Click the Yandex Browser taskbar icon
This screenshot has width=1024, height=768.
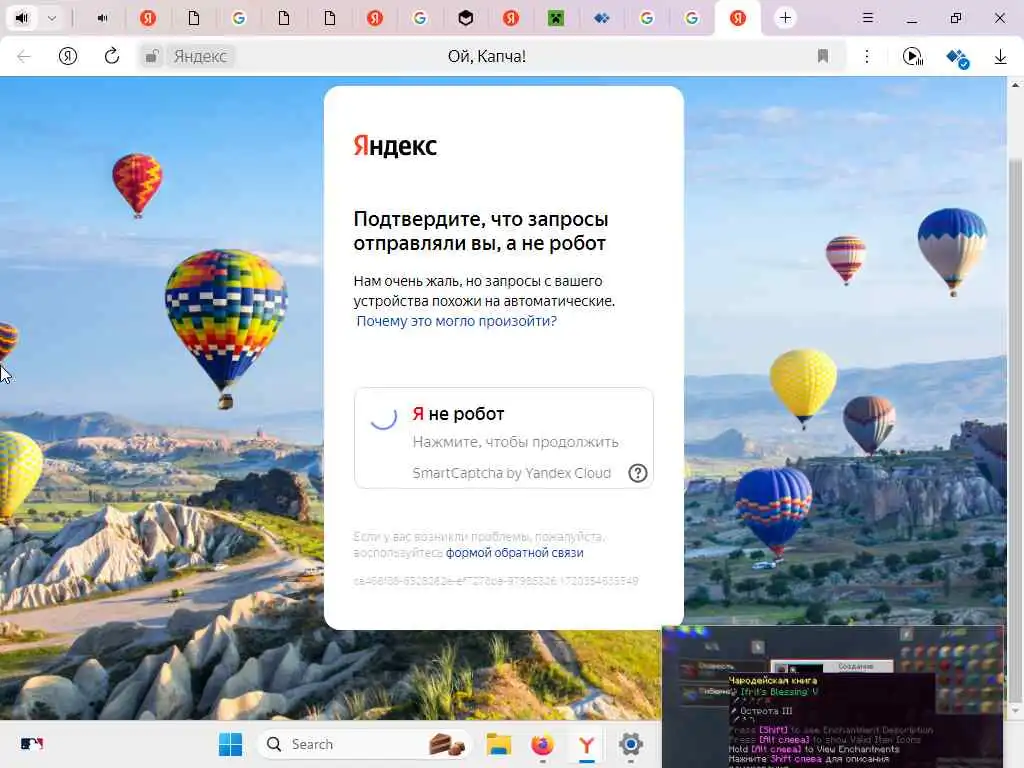click(x=586, y=744)
